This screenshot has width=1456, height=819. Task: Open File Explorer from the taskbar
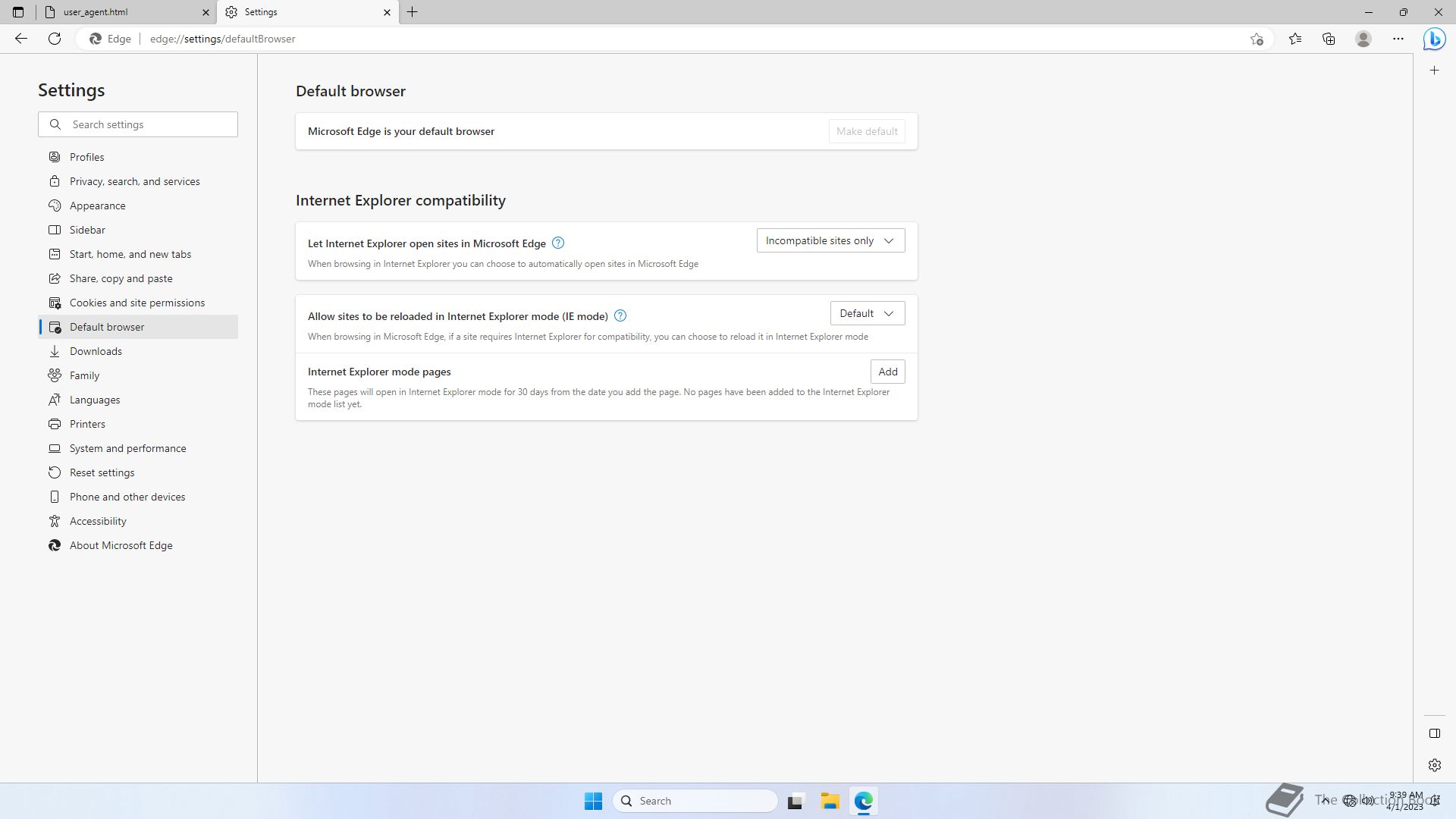(830, 801)
